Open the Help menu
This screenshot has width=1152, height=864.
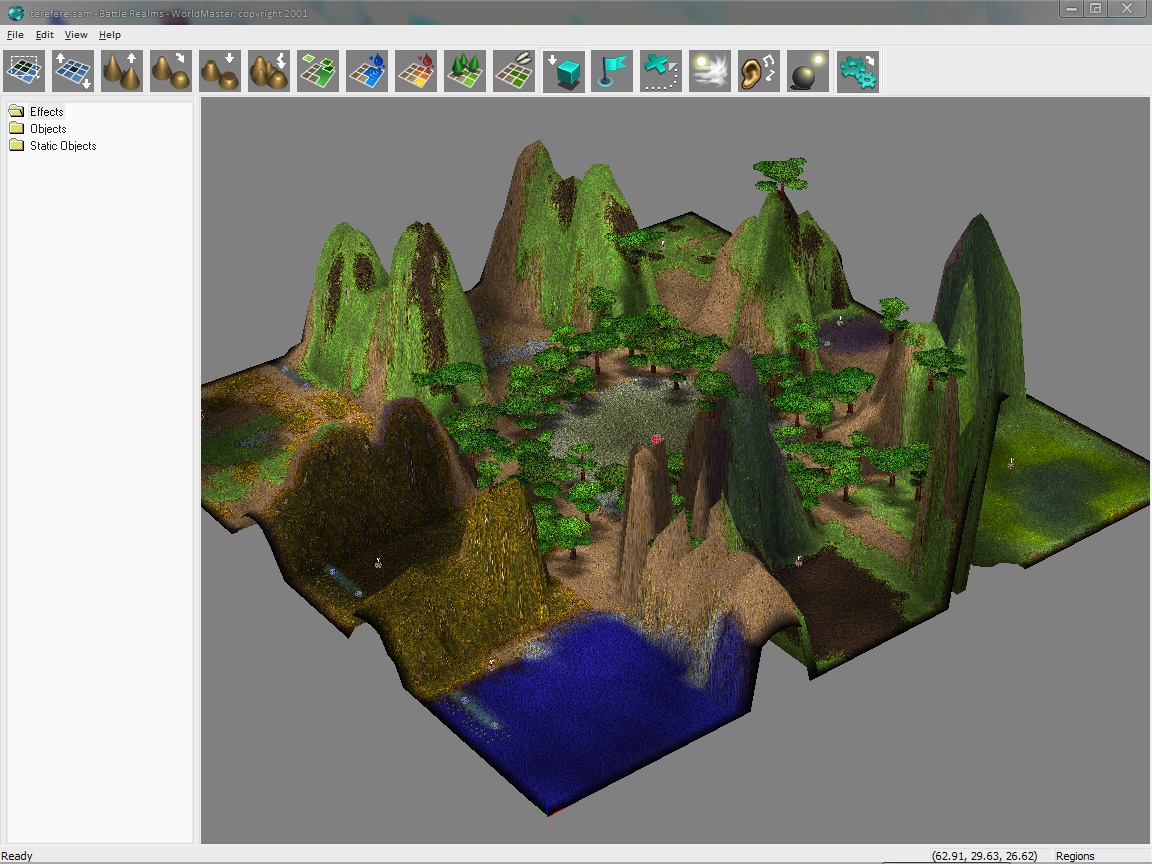click(x=109, y=35)
